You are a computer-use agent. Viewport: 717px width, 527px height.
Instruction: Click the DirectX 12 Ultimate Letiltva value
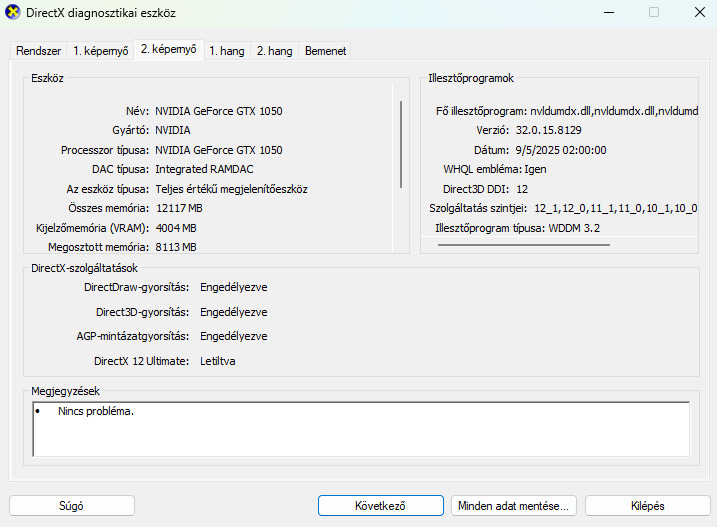218,361
